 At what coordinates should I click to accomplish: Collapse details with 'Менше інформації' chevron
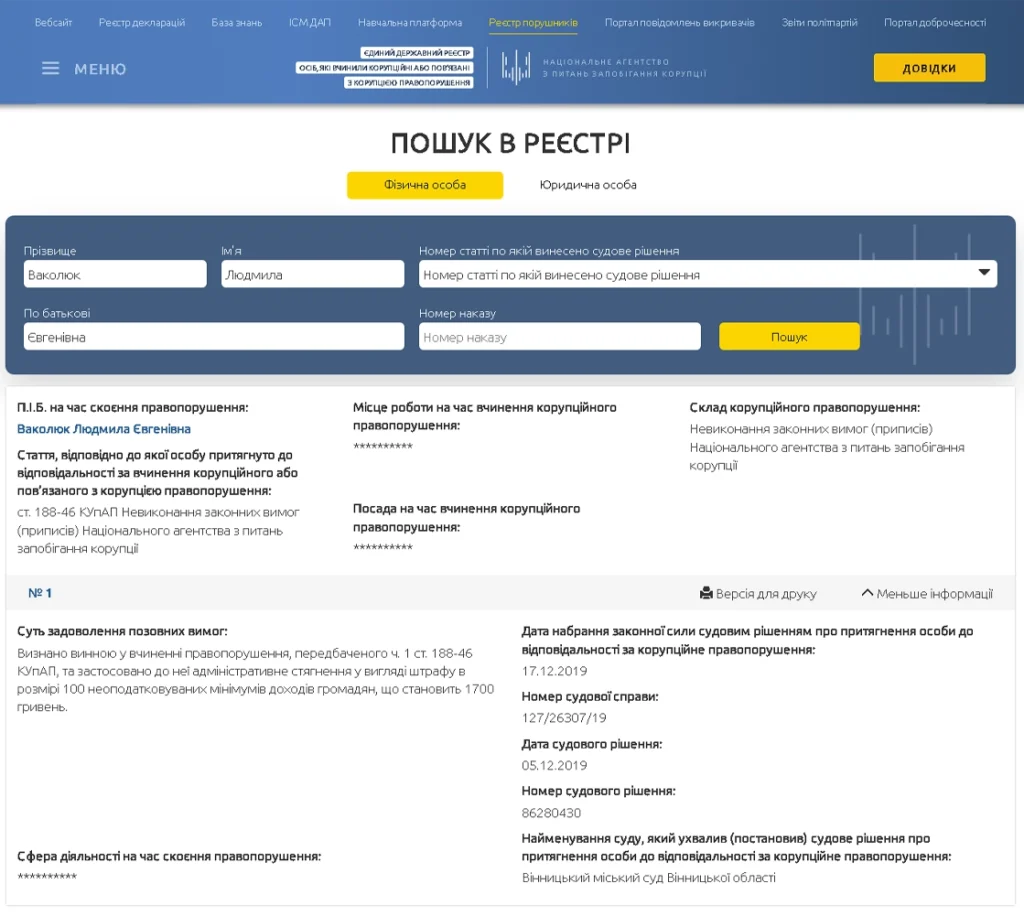(867, 594)
